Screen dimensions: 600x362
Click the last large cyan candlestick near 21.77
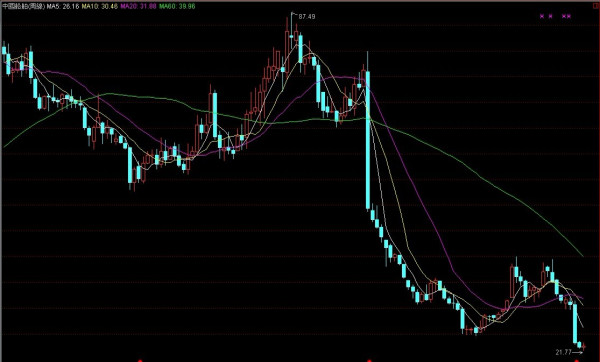point(575,323)
